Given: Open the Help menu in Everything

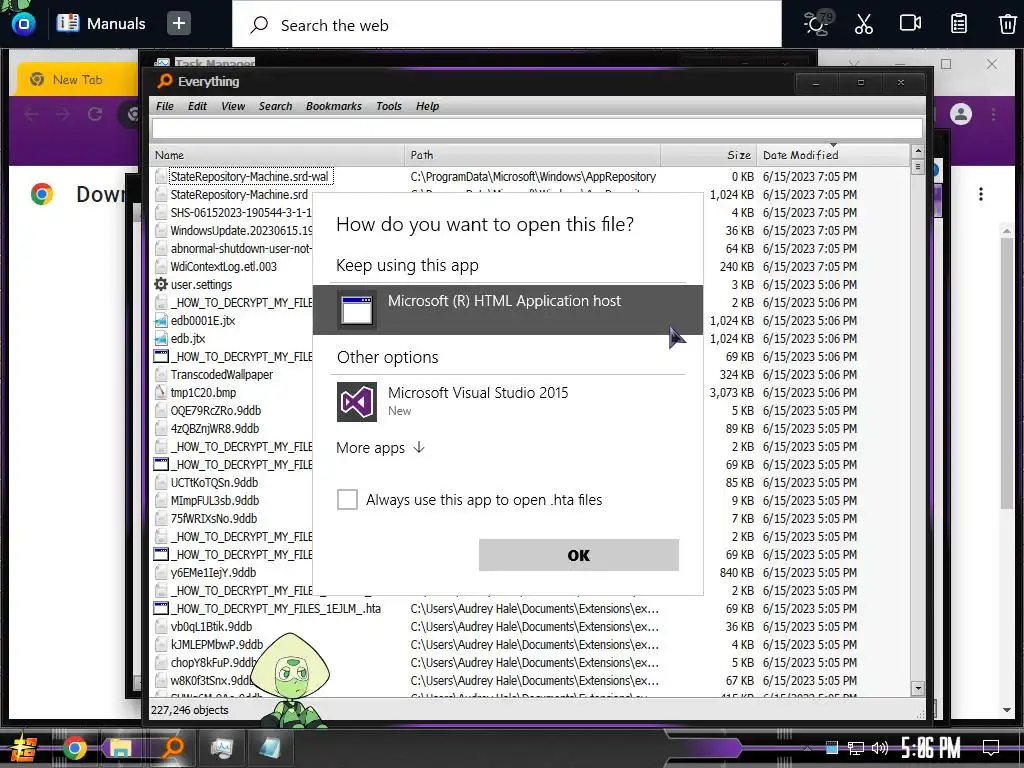Looking at the screenshot, I should tap(427, 106).
